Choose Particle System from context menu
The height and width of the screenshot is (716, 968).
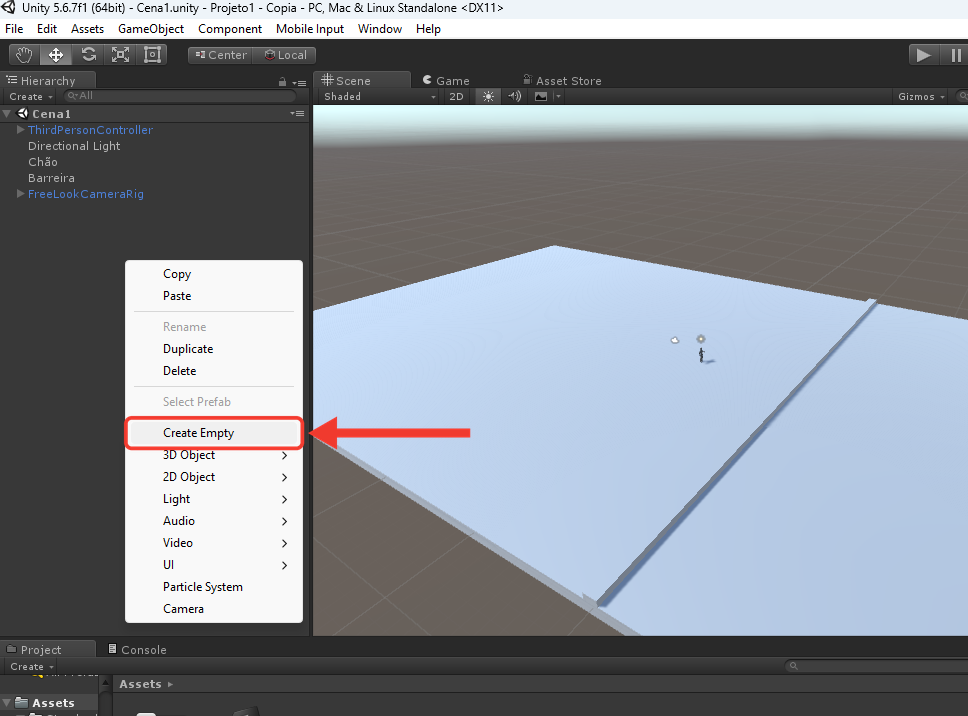pos(214,587)
